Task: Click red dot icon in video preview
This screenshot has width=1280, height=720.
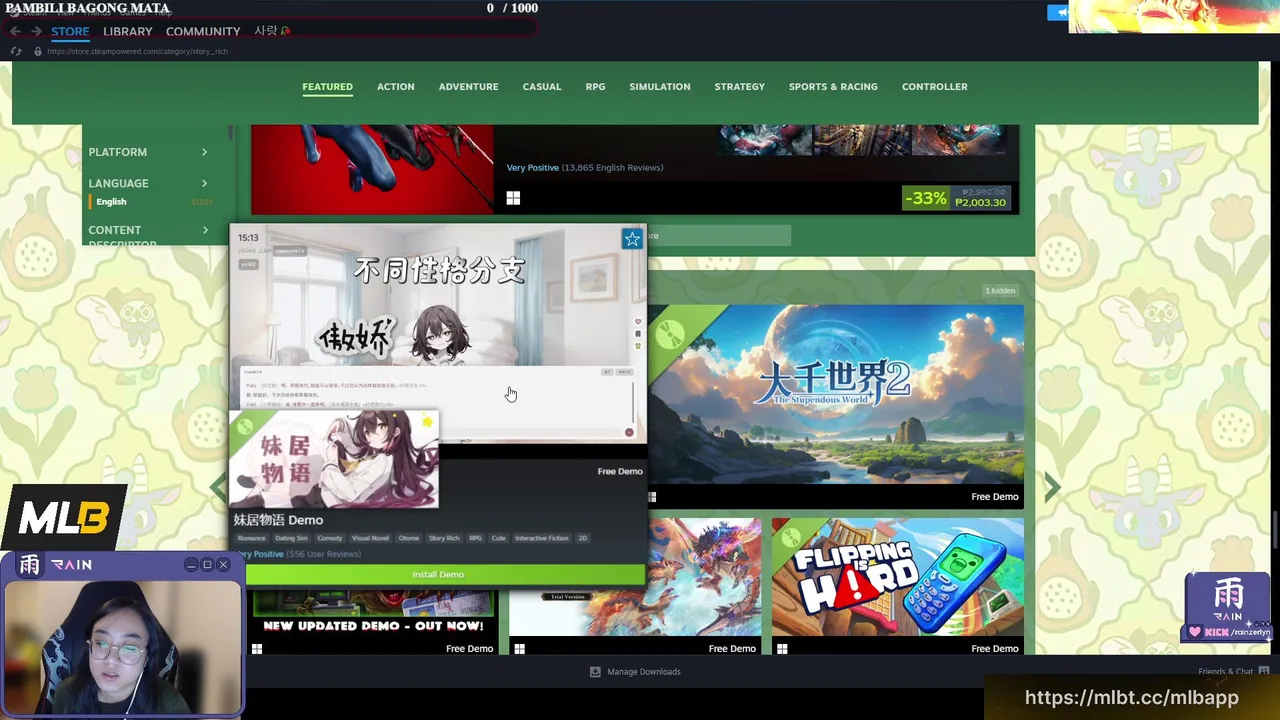Action: coord(629,432)
